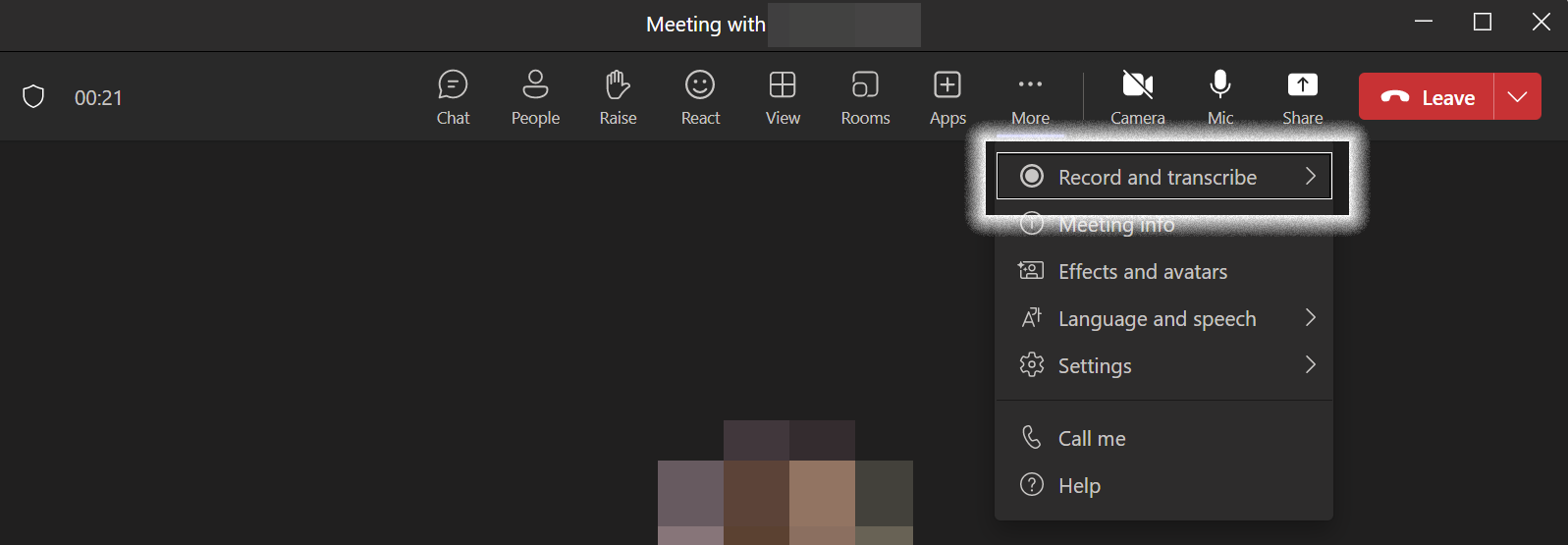
Task: Click the Share content icon
Action: pyautogui.click(x=1302, y=86)
